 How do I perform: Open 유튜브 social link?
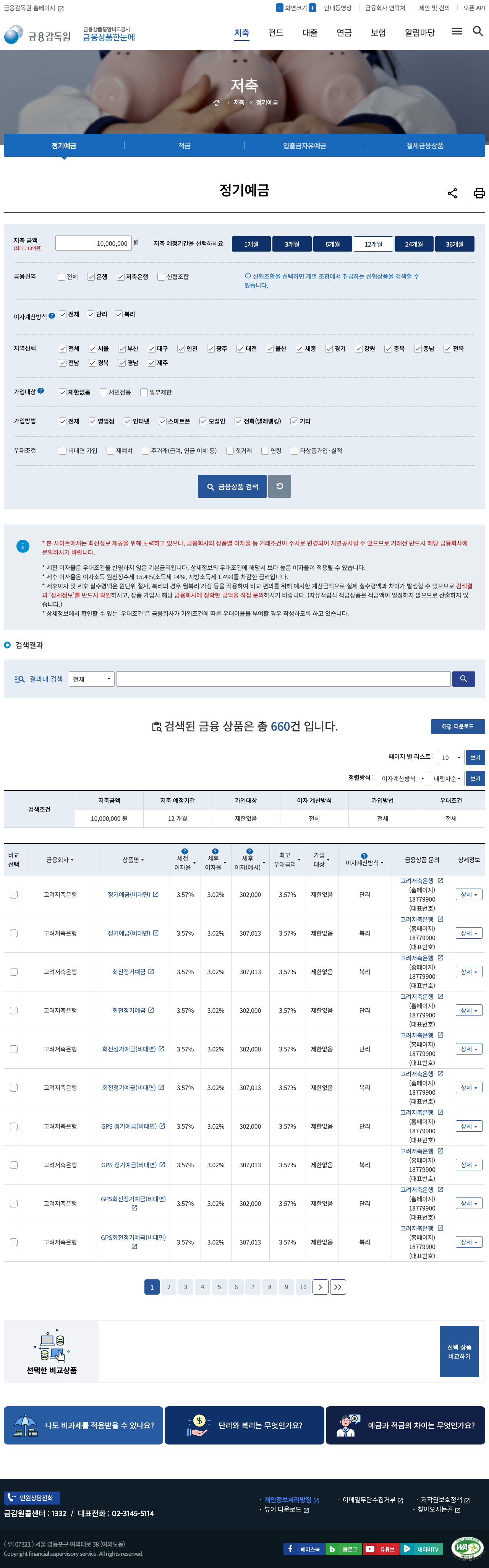(x=381, y=1549)
